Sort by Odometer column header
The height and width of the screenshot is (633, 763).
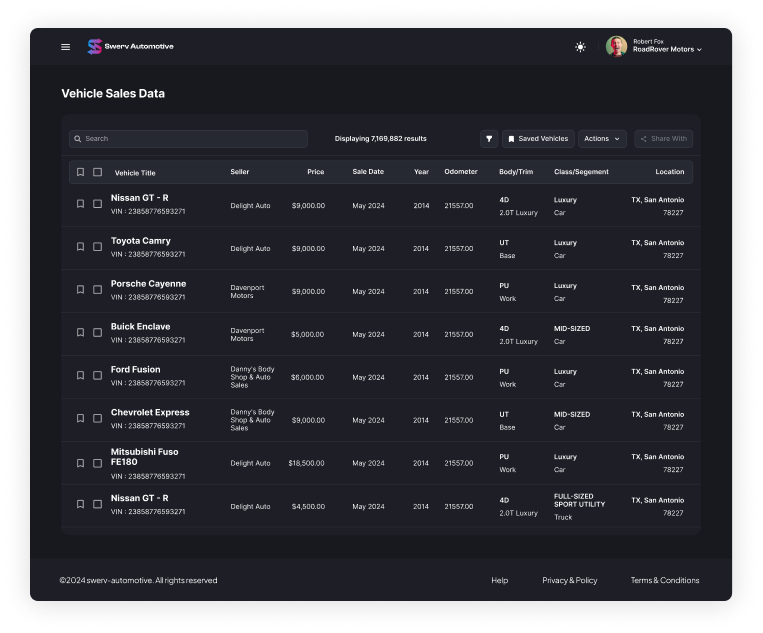(460, 172)
